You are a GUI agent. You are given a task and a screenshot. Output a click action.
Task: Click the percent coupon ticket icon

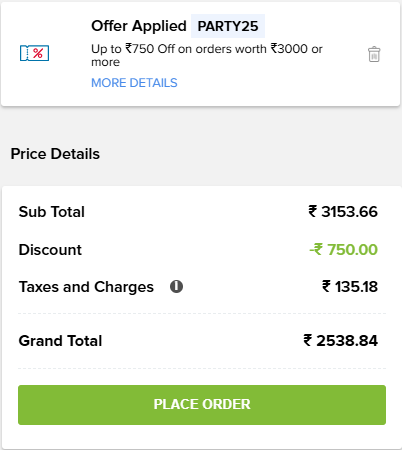pyautogui.click(x=34, y=53)
